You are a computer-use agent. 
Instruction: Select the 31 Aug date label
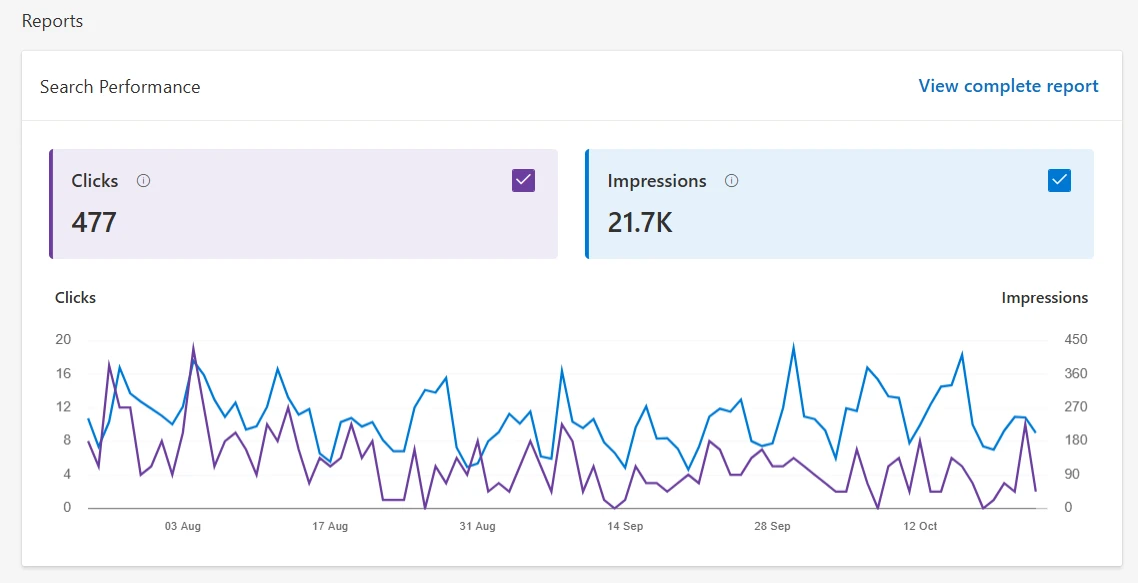click(477, 526)
